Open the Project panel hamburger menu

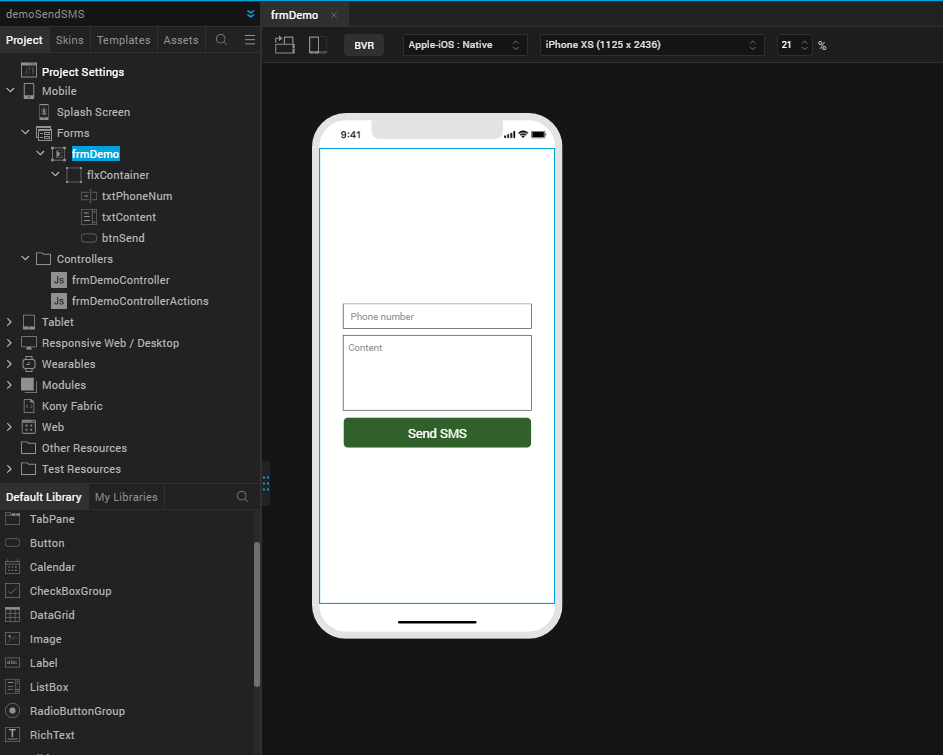click(x=250, y=40)
